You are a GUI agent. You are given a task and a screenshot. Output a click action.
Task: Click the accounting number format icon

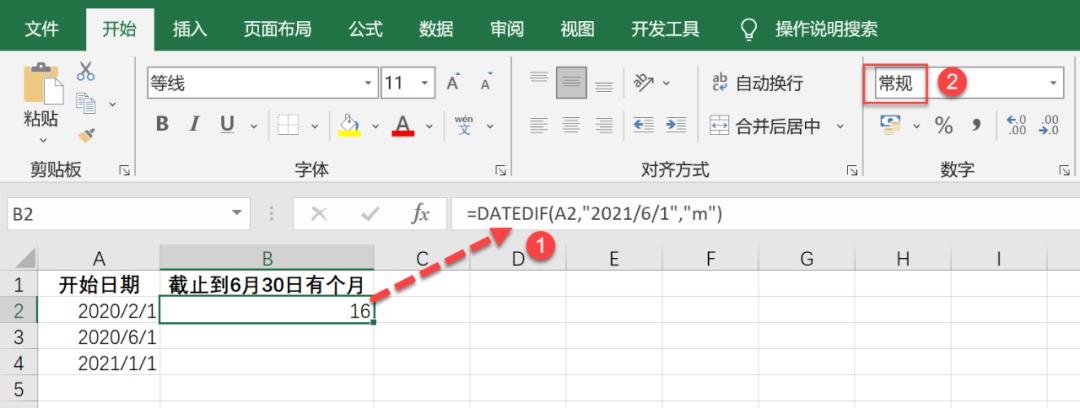tap(891, 125)
